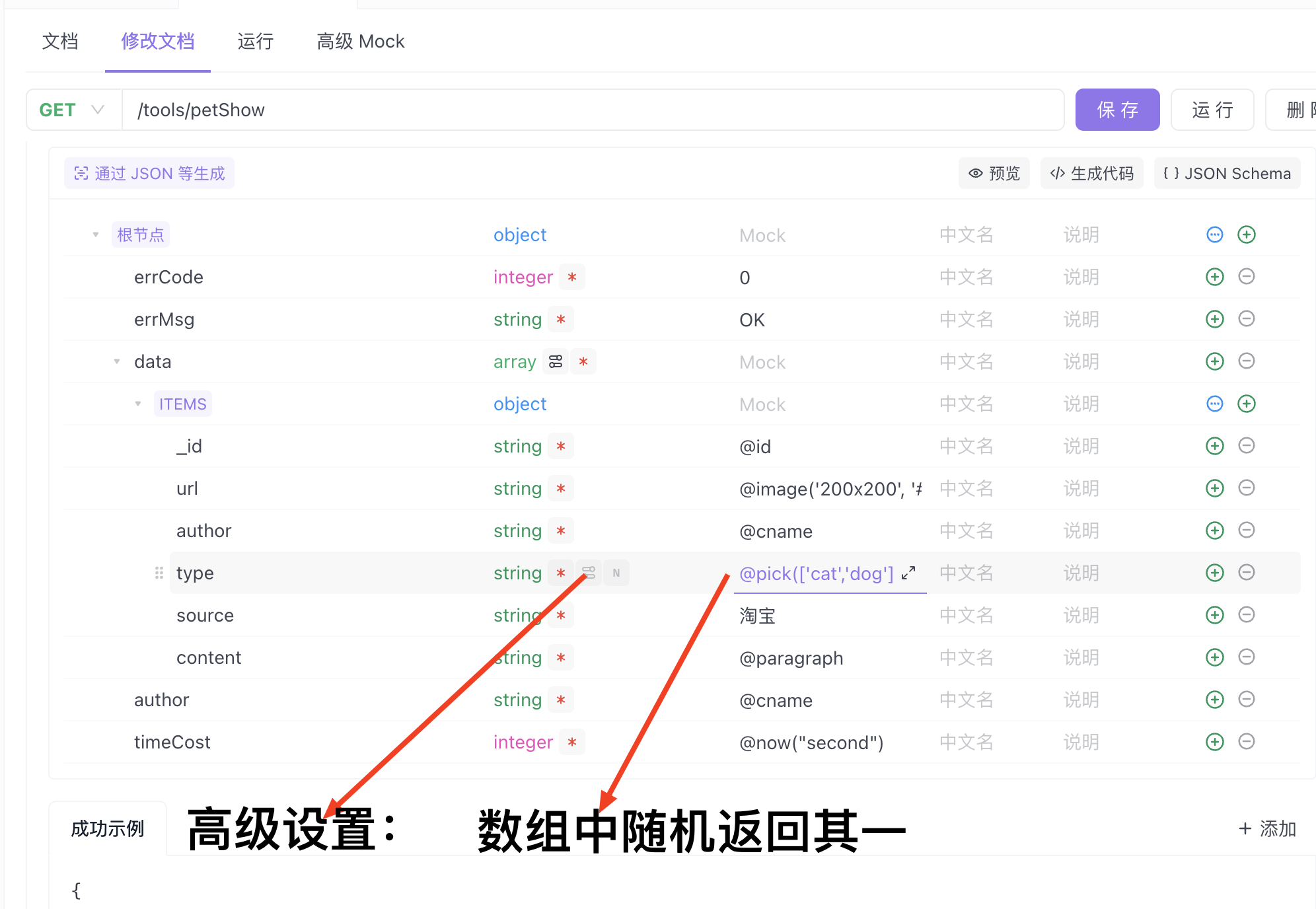
Task: Switch to the 文档 tab
Action: 60,41
